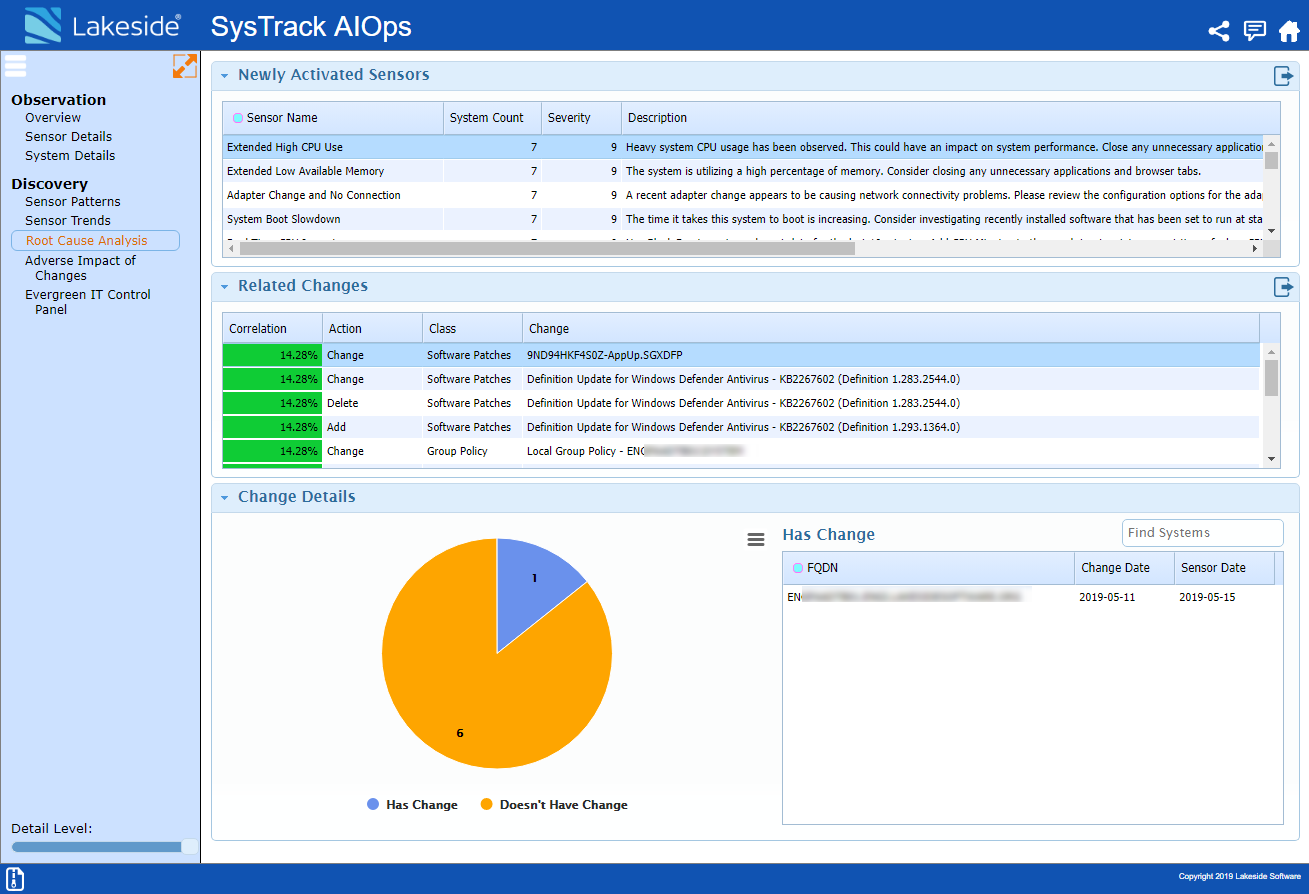
Task: Open the feedback chat icon
Action: tap(1254, 31)
